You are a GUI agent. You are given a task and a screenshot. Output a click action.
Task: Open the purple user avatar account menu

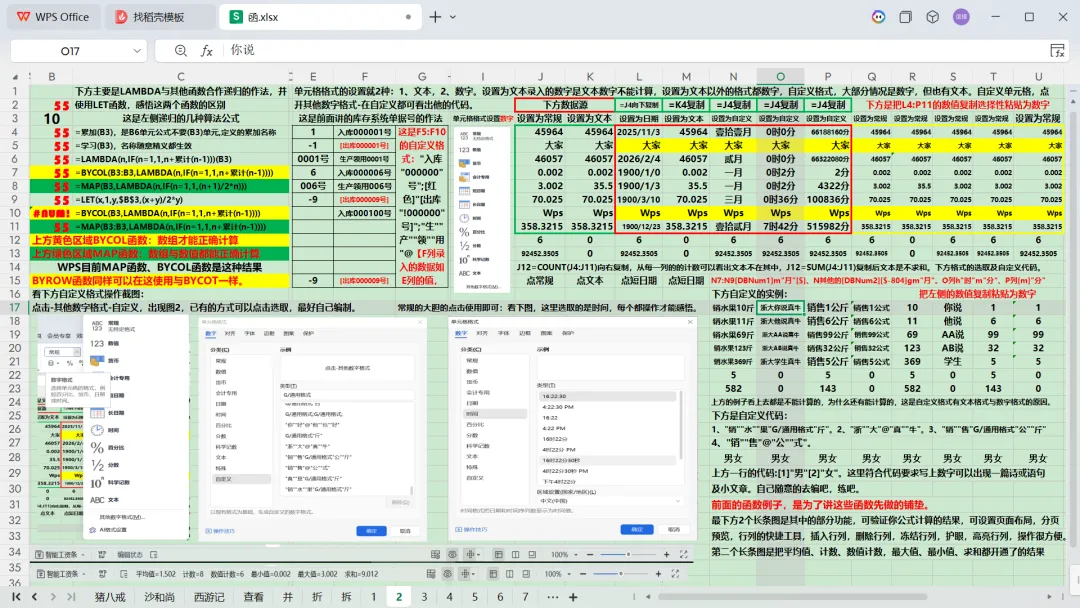click(x=962, y=17)
